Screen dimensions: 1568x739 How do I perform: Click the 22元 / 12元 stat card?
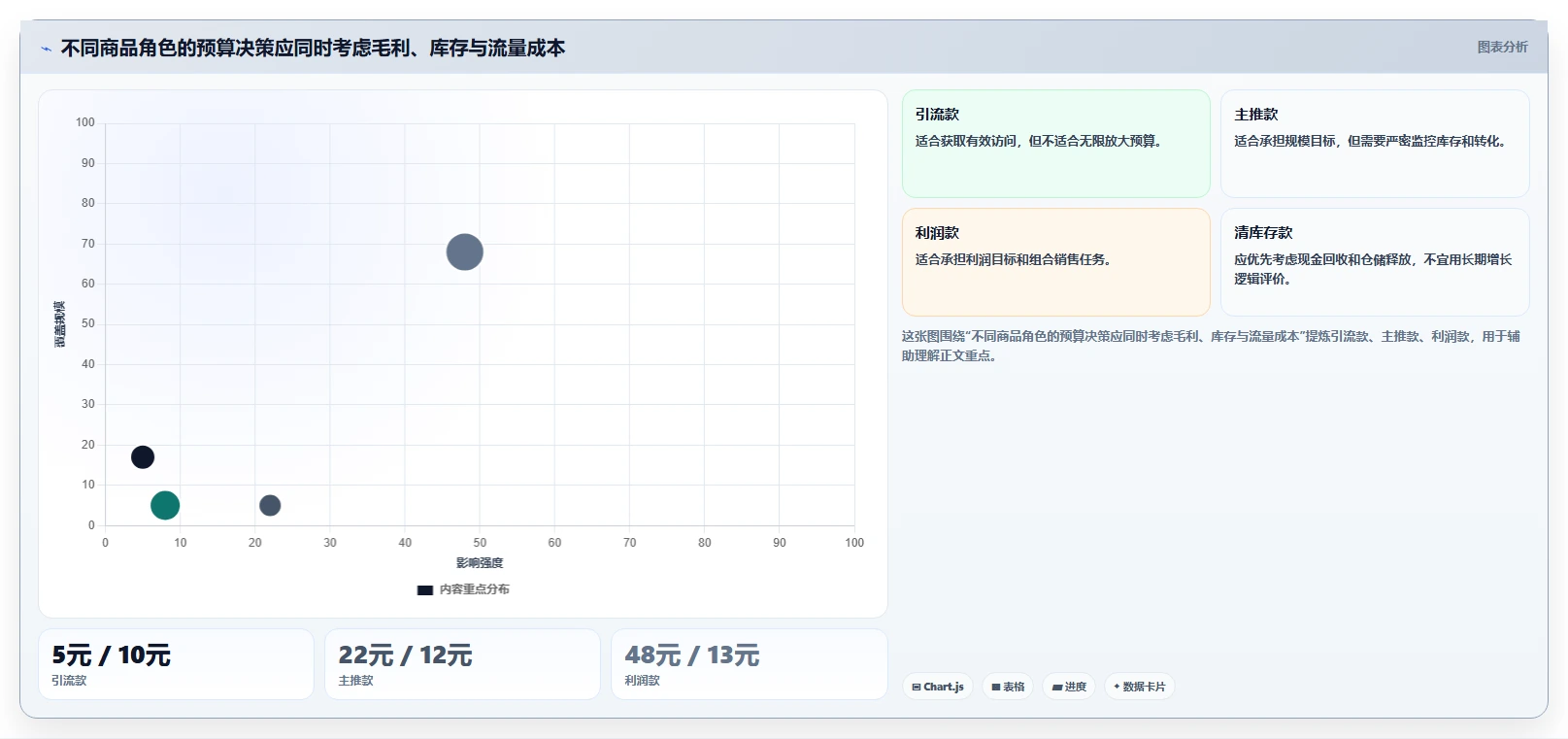pos(462,664)
